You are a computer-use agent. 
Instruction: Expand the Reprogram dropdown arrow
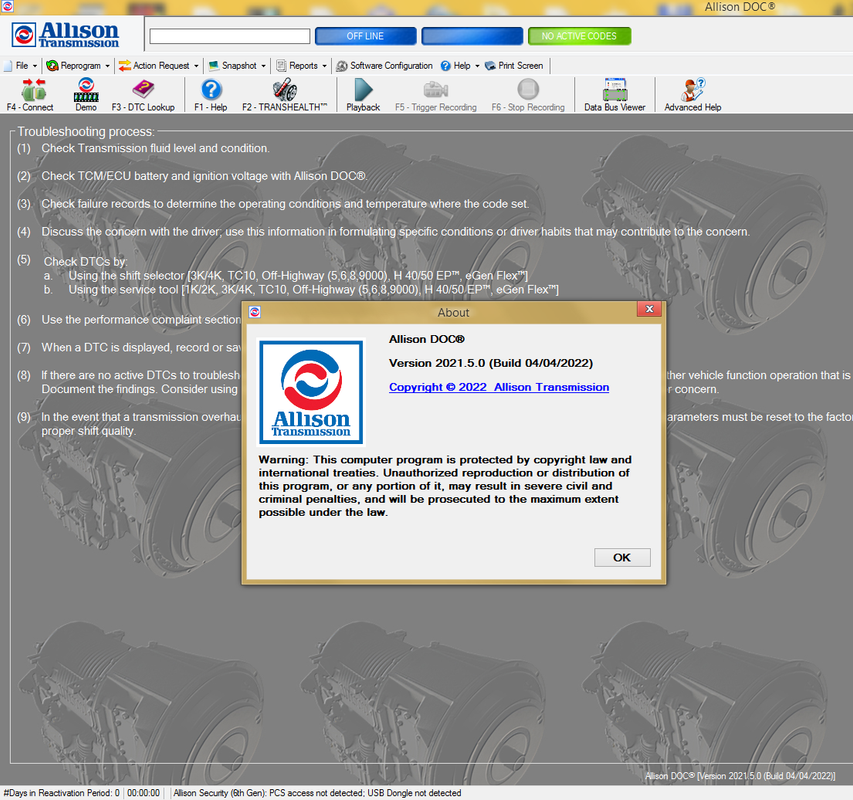coord(107,66)
